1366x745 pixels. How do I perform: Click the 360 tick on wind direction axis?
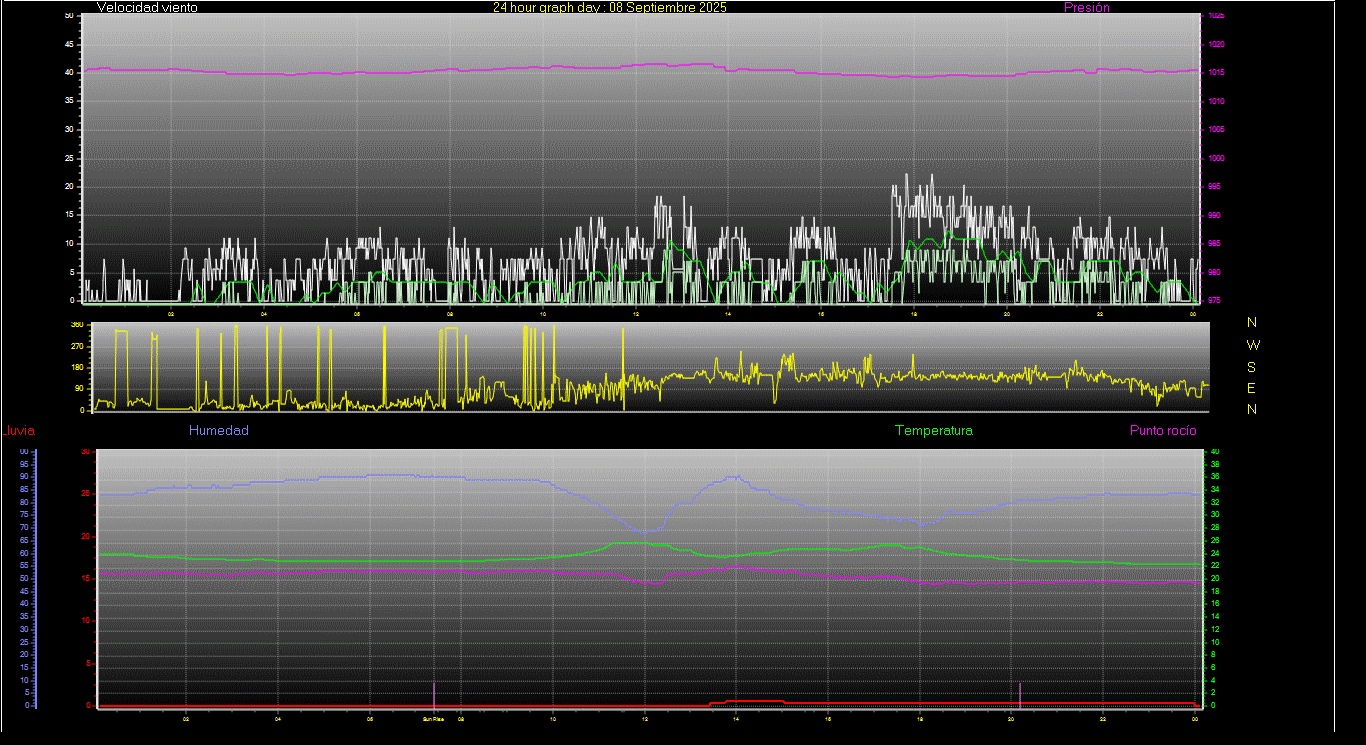77,326
